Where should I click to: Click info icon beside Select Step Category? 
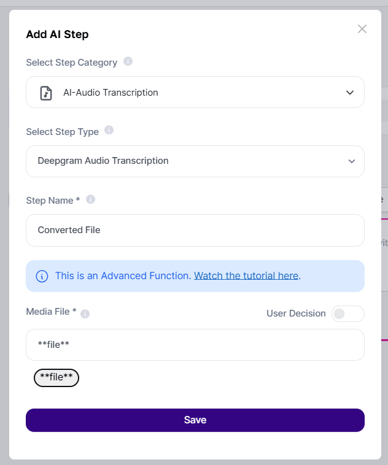[128, 61]
